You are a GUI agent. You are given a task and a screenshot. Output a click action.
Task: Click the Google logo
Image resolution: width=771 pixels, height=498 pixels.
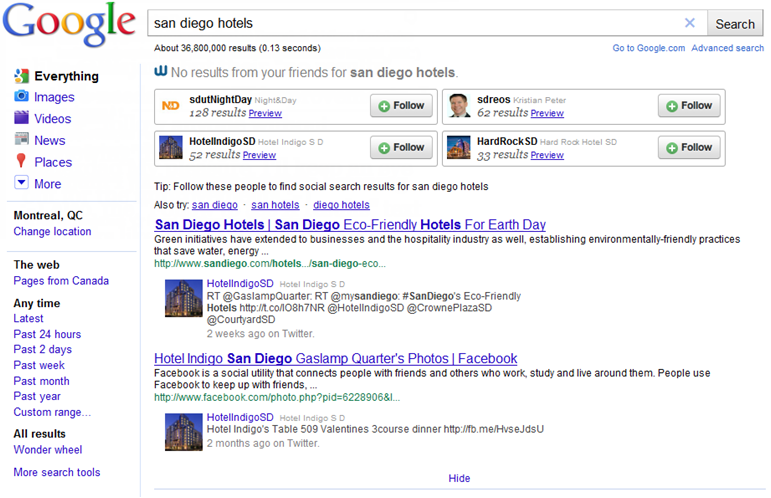[69, 24]
